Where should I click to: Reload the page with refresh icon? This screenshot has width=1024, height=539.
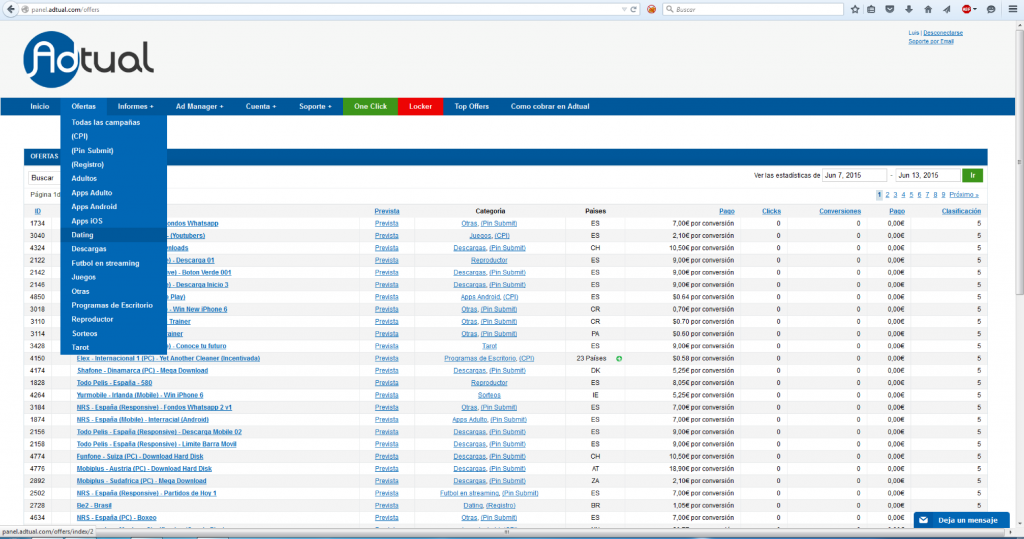point(634,9)
